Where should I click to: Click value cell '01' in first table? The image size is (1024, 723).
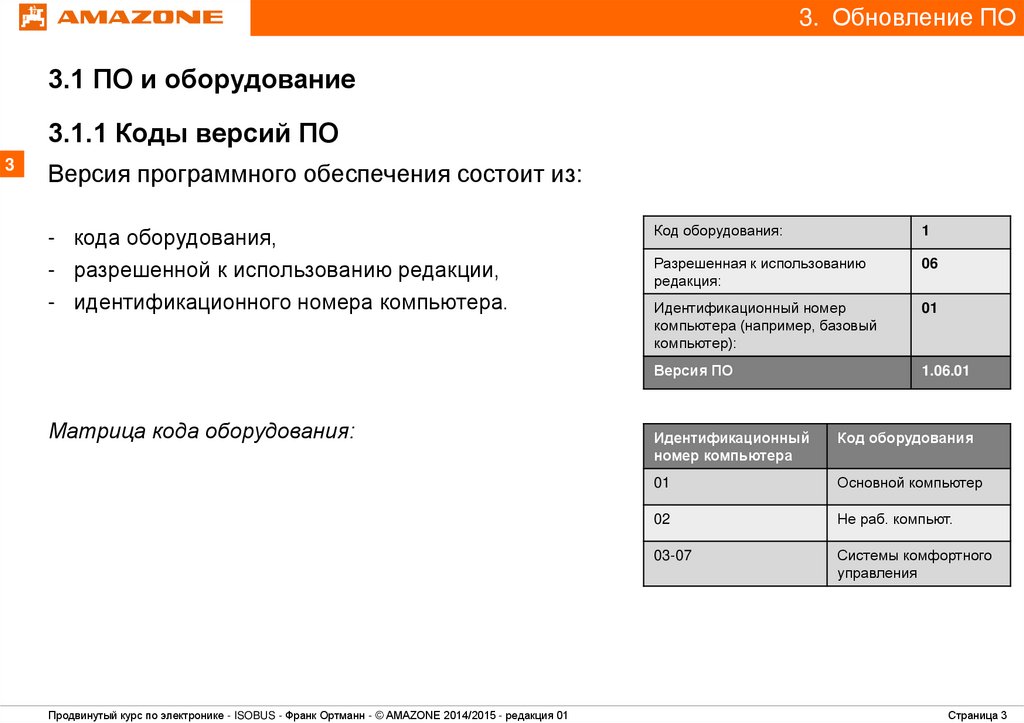click(961, 325)
